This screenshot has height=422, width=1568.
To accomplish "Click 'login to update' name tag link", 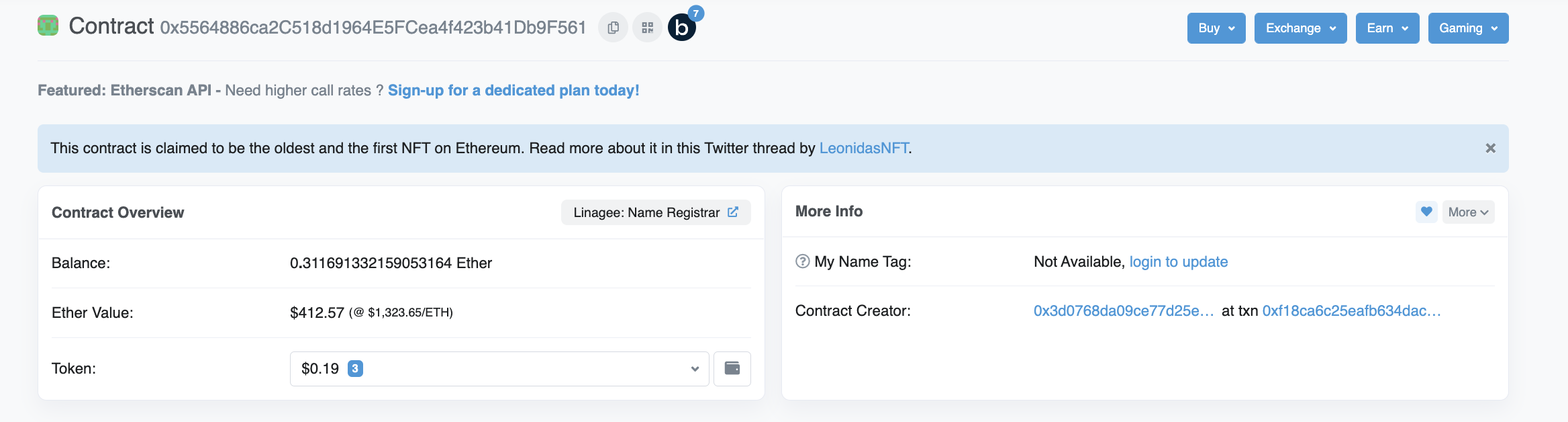I will (x=1178, y=261).
